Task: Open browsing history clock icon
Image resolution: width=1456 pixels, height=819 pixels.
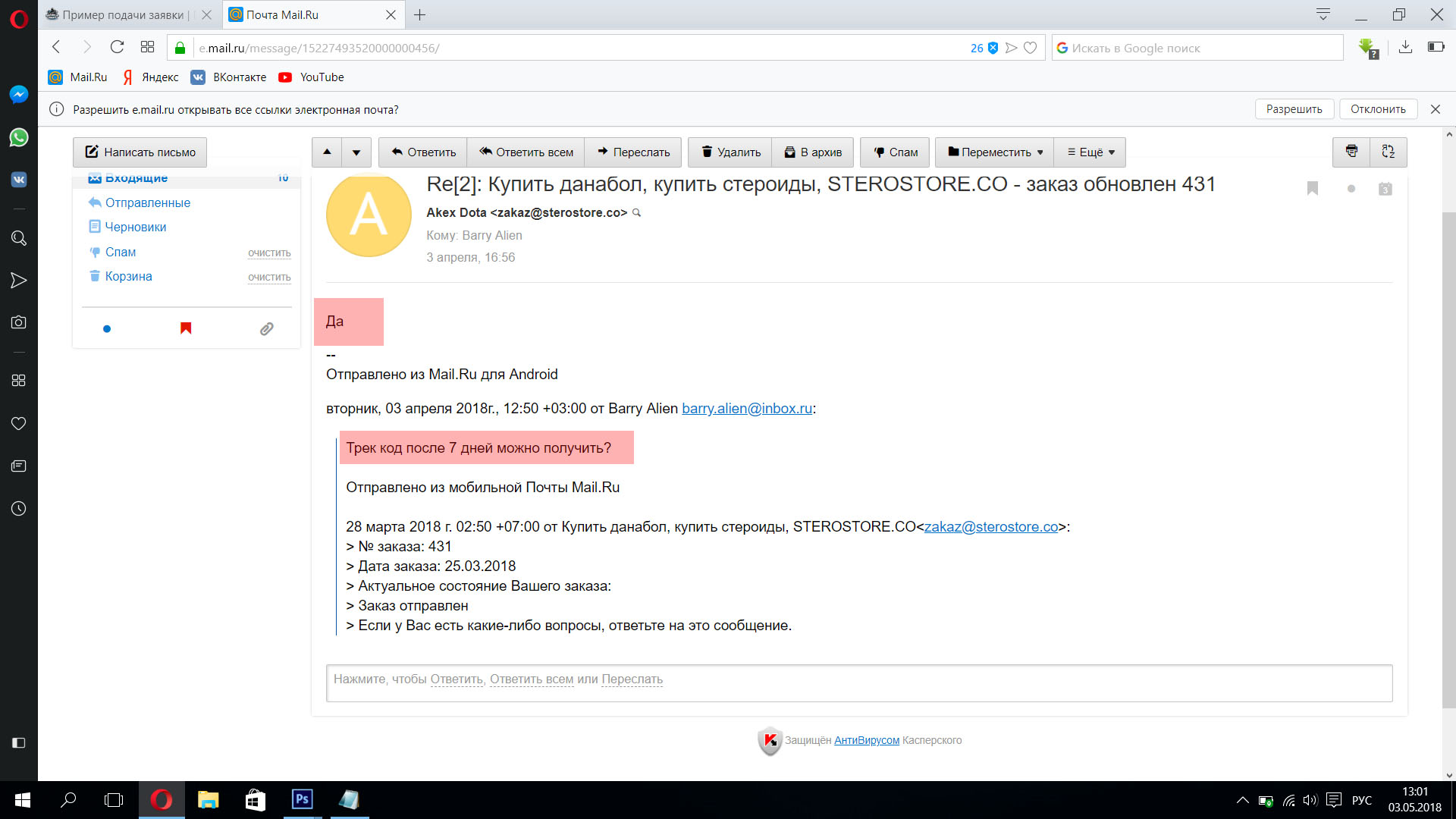Action: coord(19,509)
